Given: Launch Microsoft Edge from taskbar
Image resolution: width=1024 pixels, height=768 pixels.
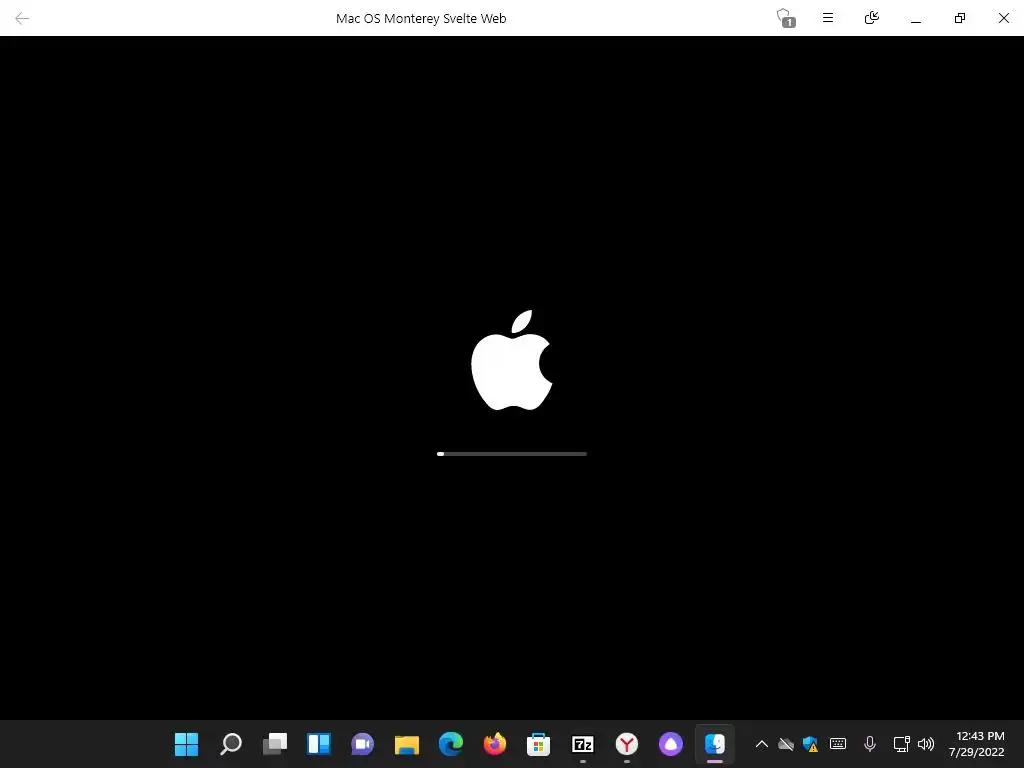Looking at the screenshot, I should tap(451, 744).
